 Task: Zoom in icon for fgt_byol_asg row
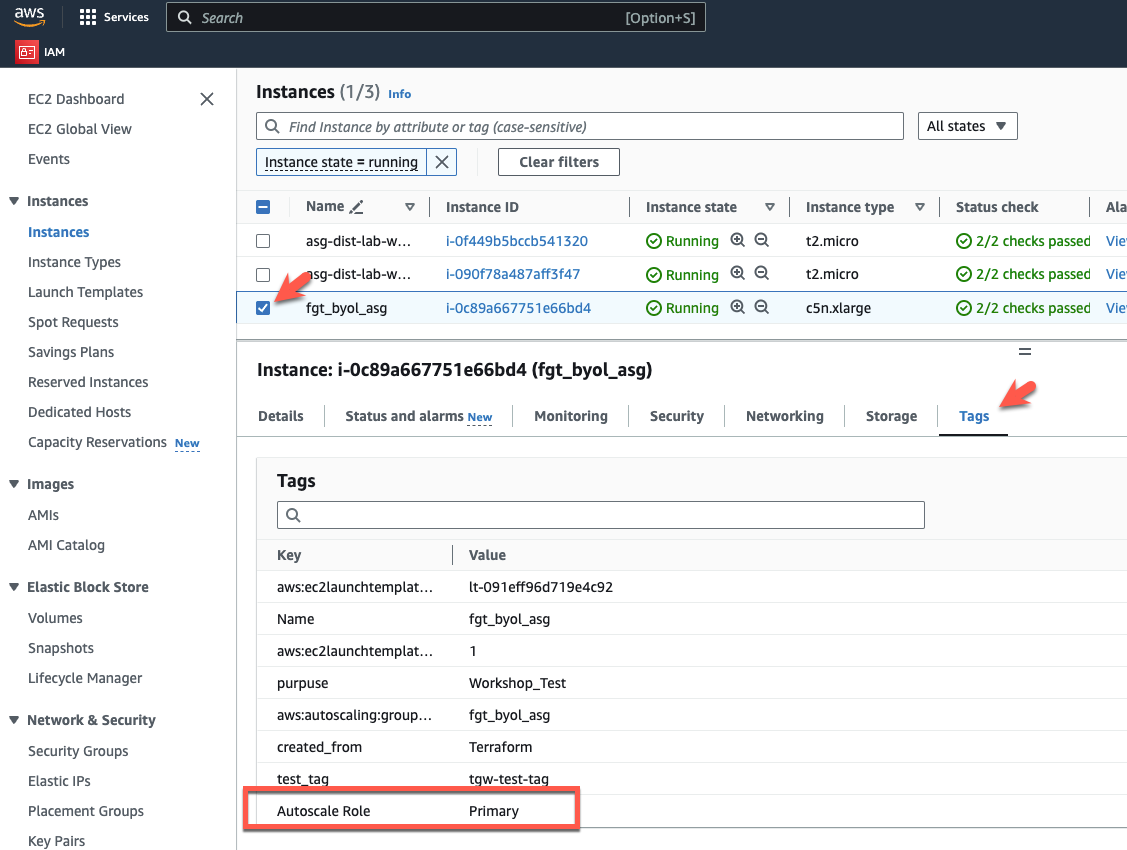[x=737, y=307]
